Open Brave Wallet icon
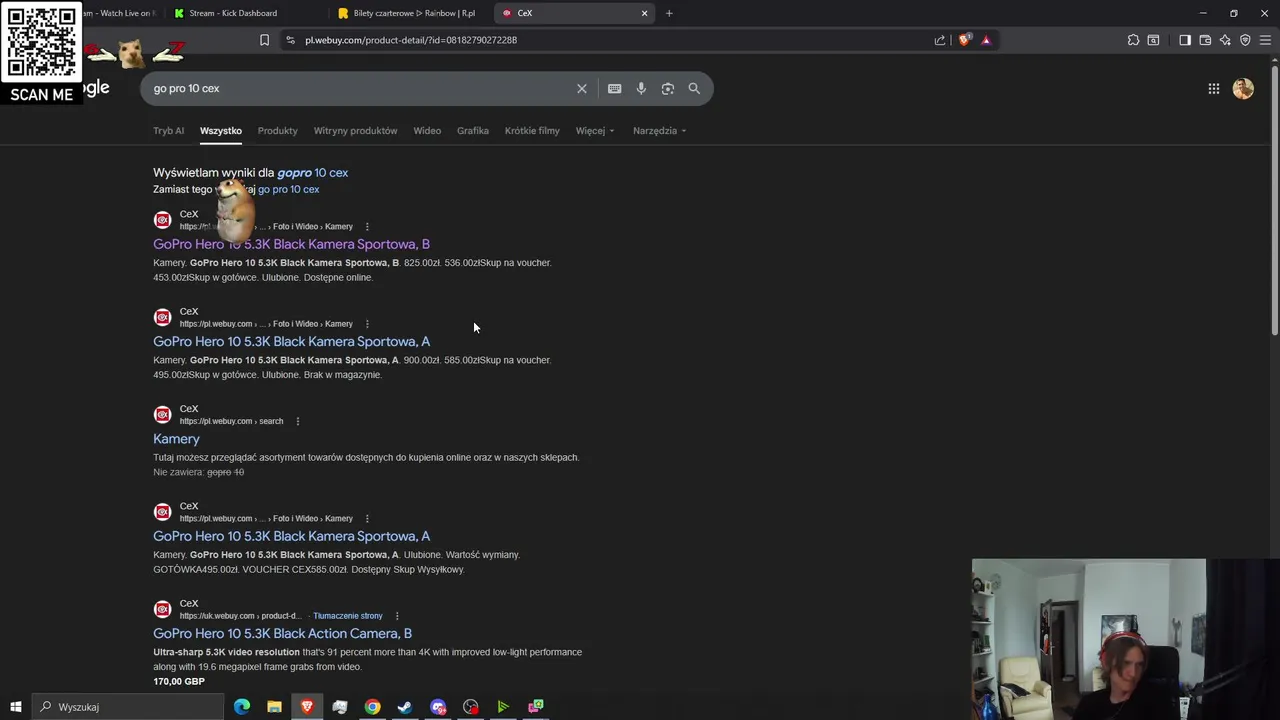The width and height of the screenshot is (1280, 720). [1205, 40]
